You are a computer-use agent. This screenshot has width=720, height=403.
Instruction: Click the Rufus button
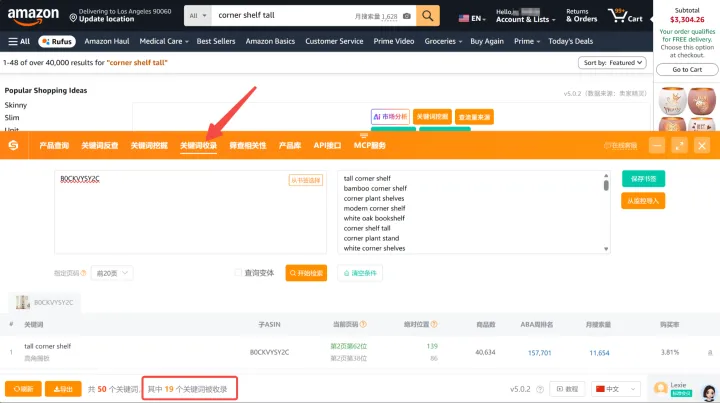pyautogui.click(x=57, y=41)
